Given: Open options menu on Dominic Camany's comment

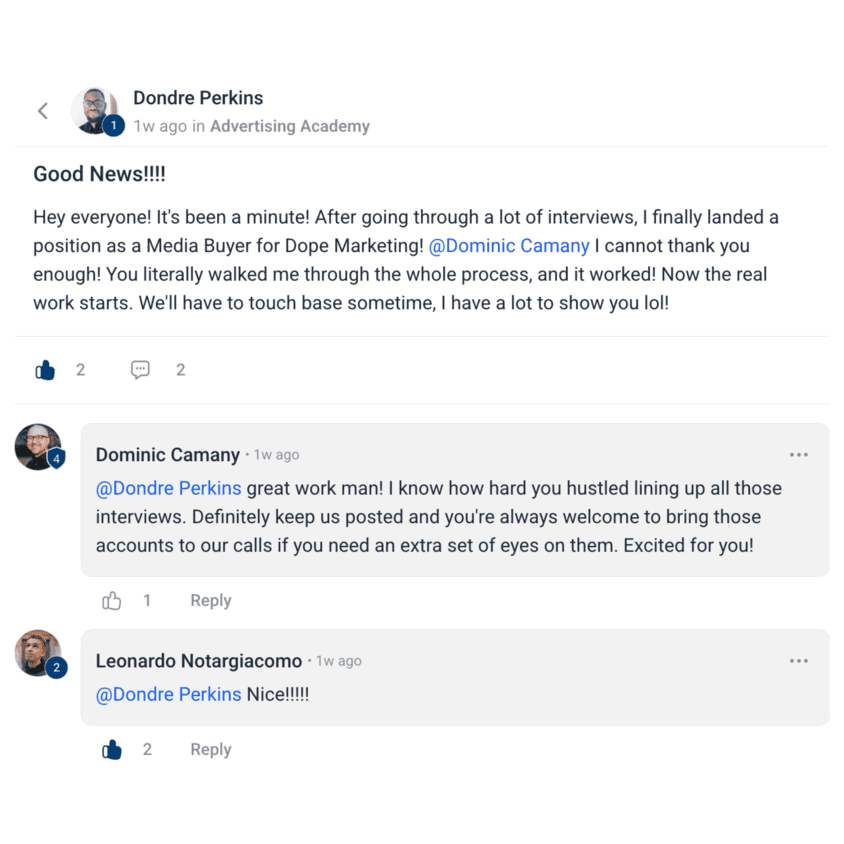Looking at the screenshot, I should (x=798, y=455).
